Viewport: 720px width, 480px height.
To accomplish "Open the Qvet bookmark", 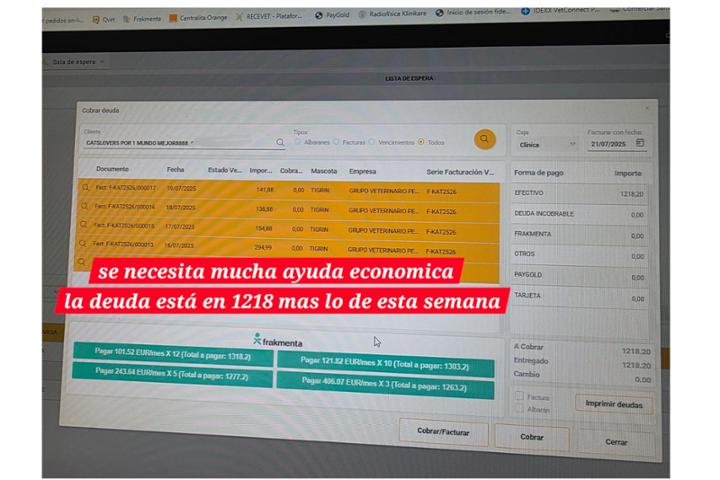I will [103, 20].
